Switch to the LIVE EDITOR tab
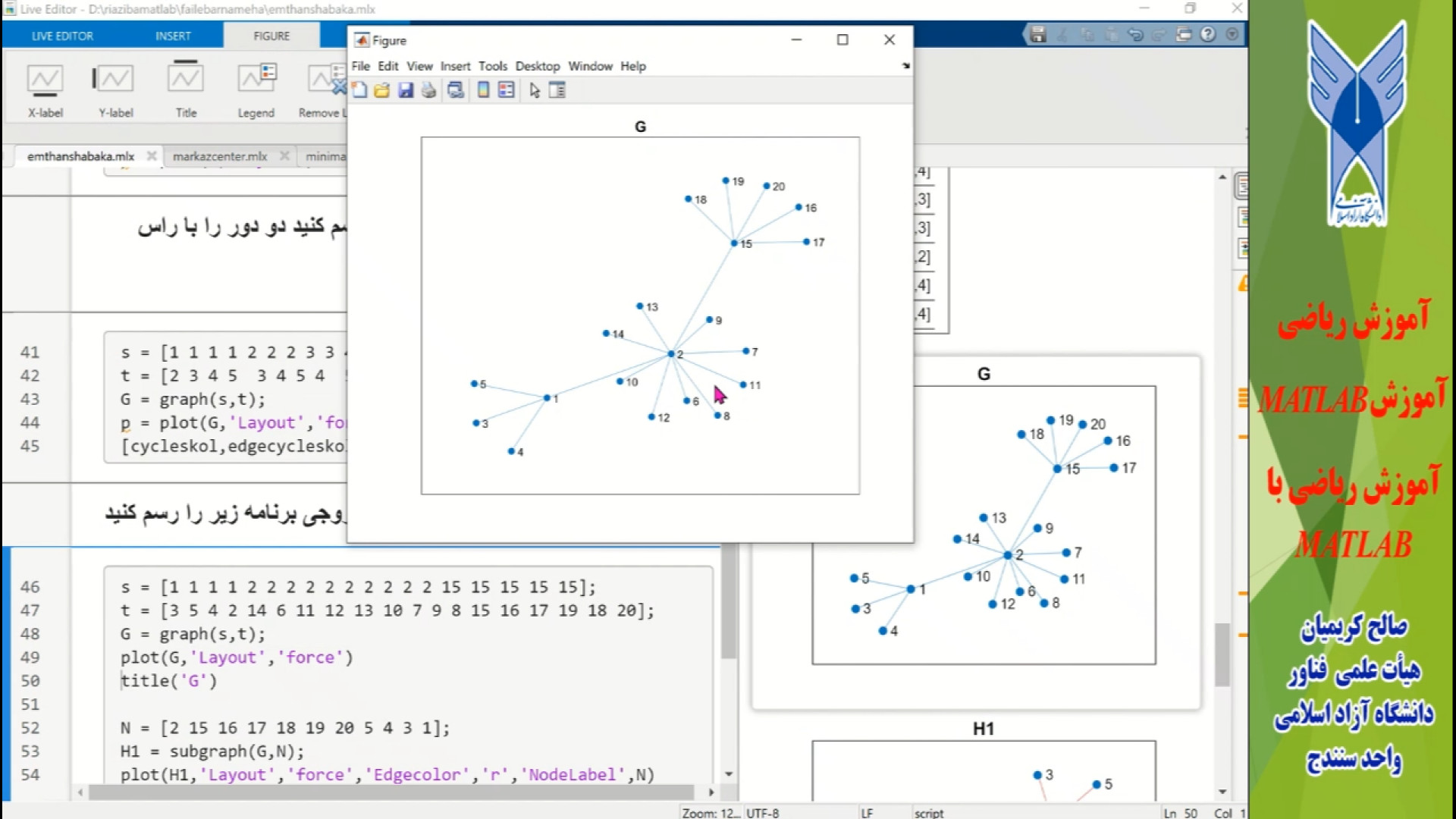Viewport: 1456px width, 819px height. pyautogui.click(x=62, y=36)
